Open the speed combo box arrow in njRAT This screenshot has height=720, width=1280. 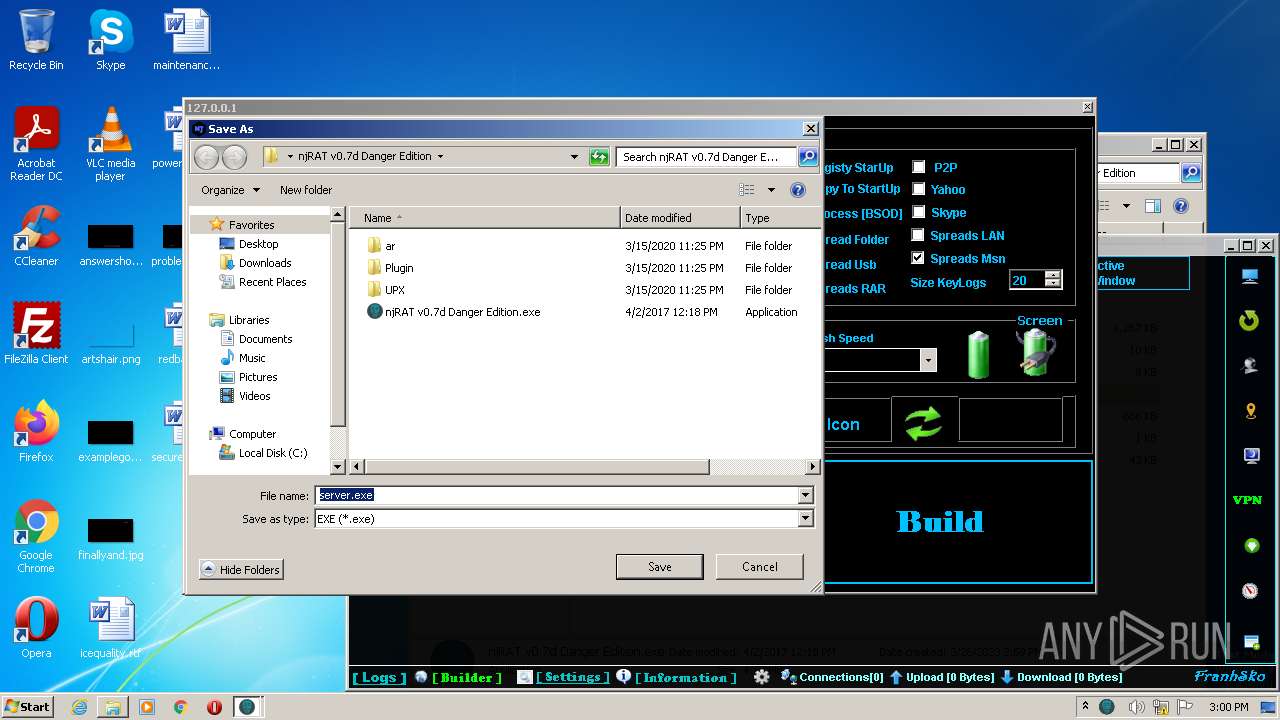point(928,360)
